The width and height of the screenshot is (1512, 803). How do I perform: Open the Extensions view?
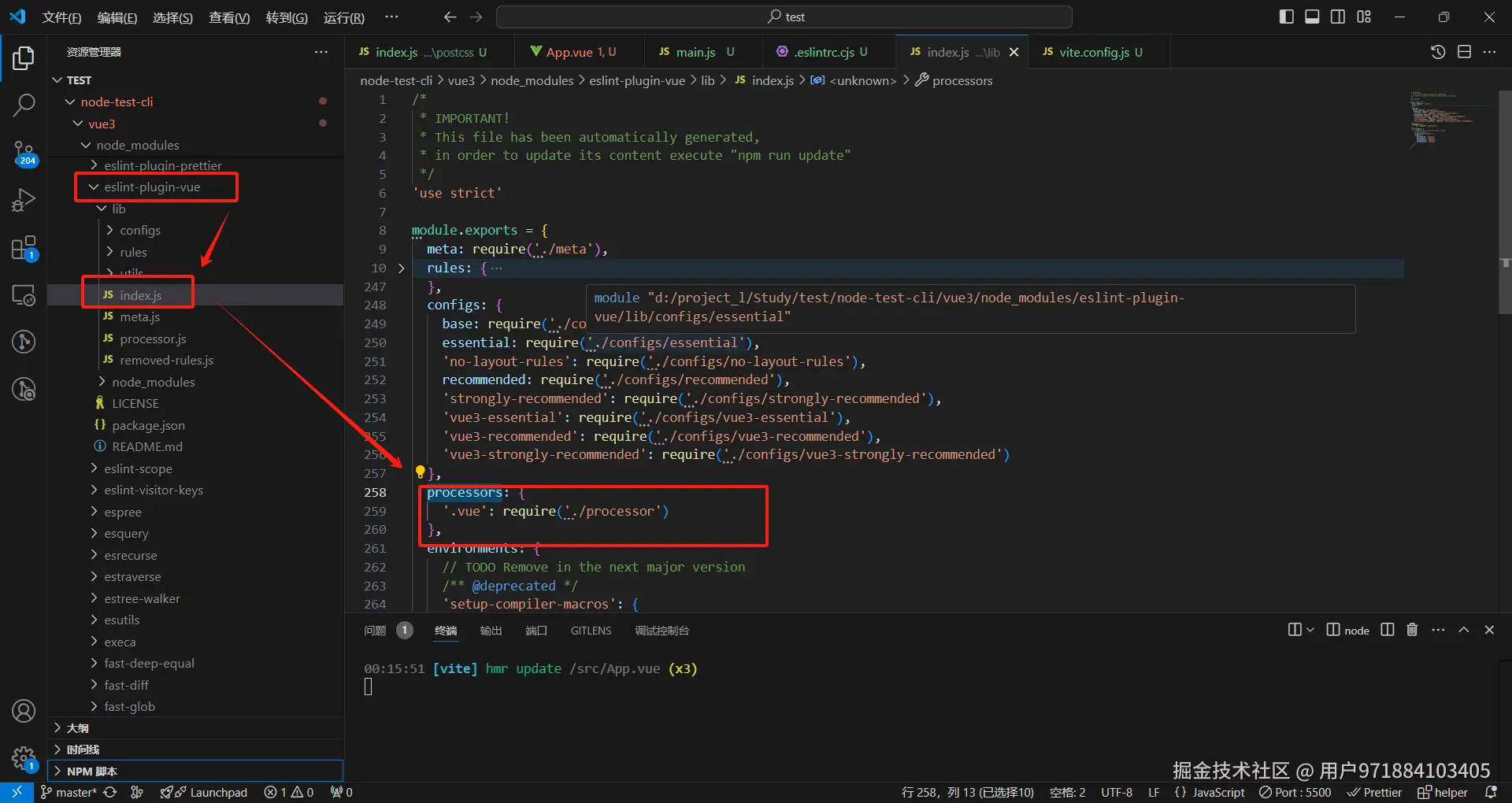[x=24, y=248]
